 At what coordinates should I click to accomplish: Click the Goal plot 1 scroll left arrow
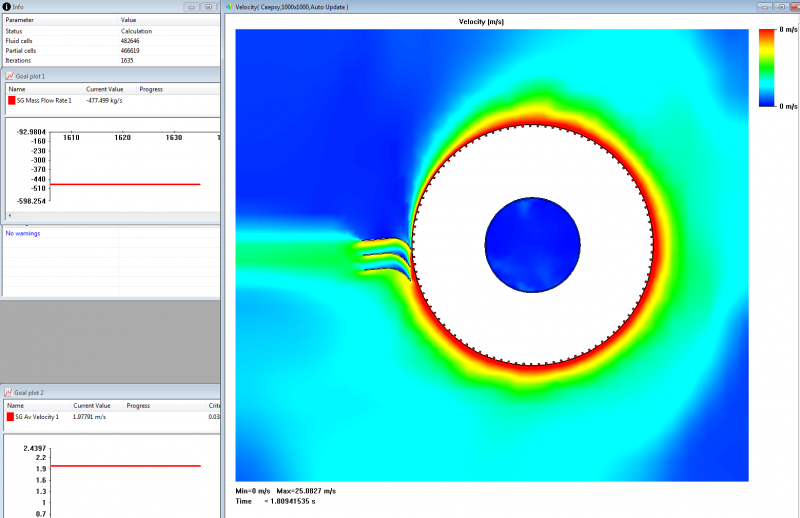point(10,215)
